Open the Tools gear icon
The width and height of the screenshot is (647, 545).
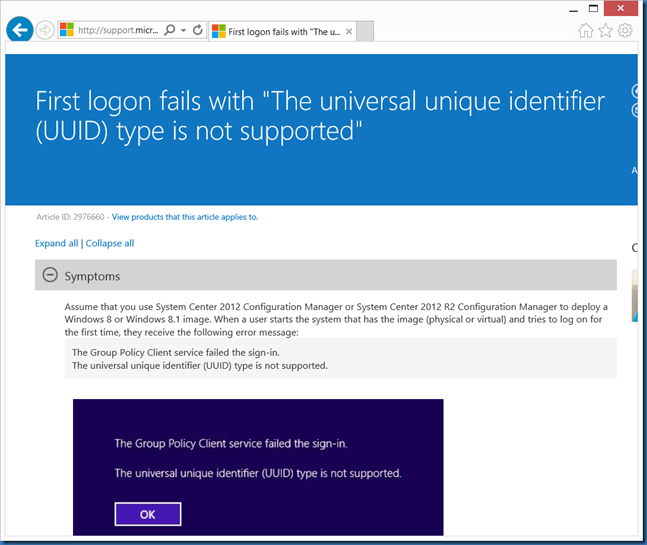click(x=625, y=30)
